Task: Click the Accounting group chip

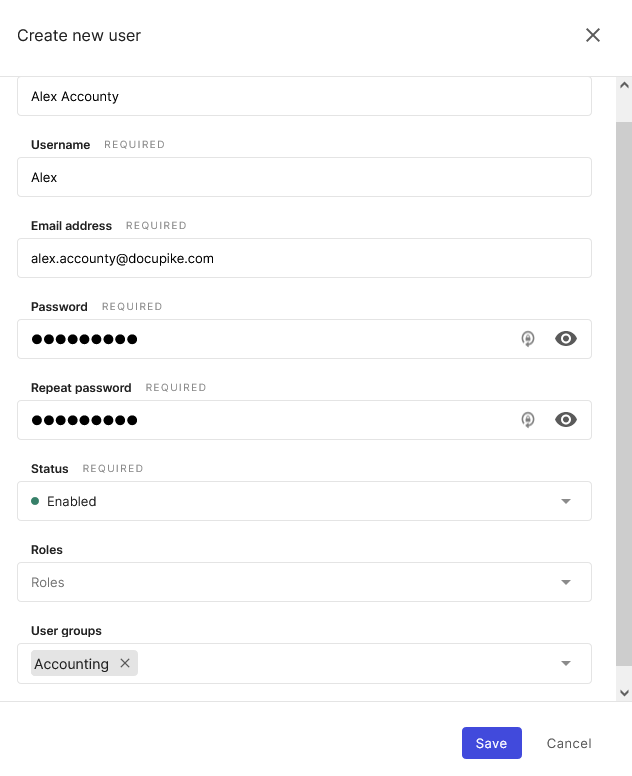Action: coord(71,664)
